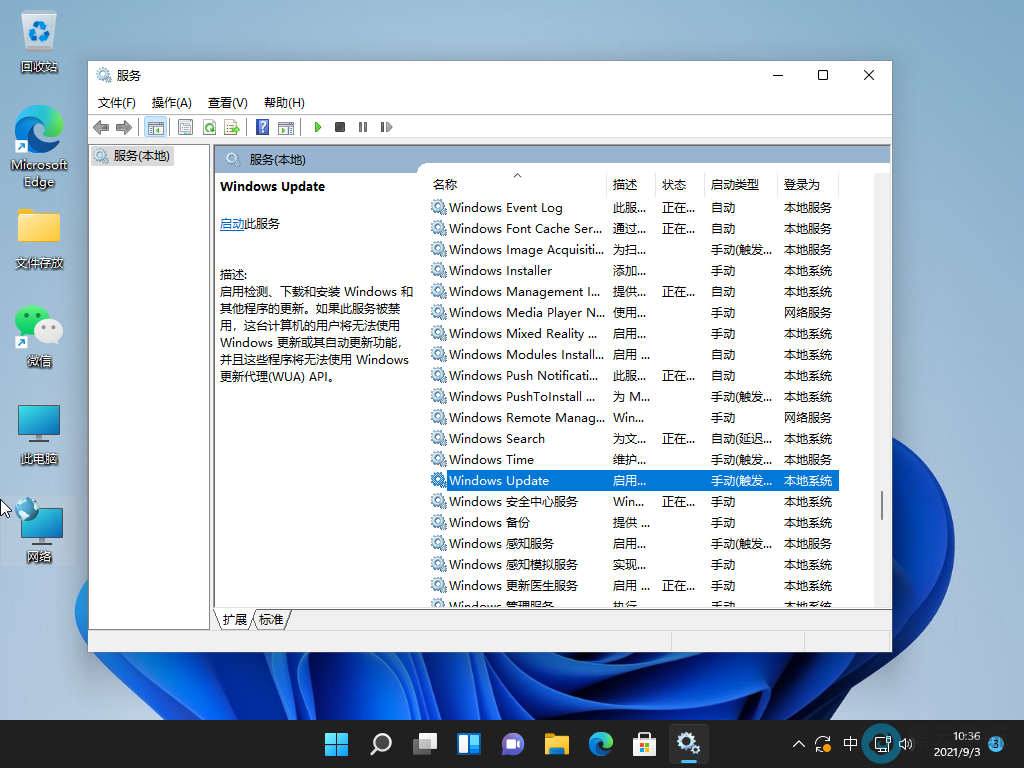Viewport: 1024px width, 768px height.
Task: Start the service using the green play icon
Action: 317,127
